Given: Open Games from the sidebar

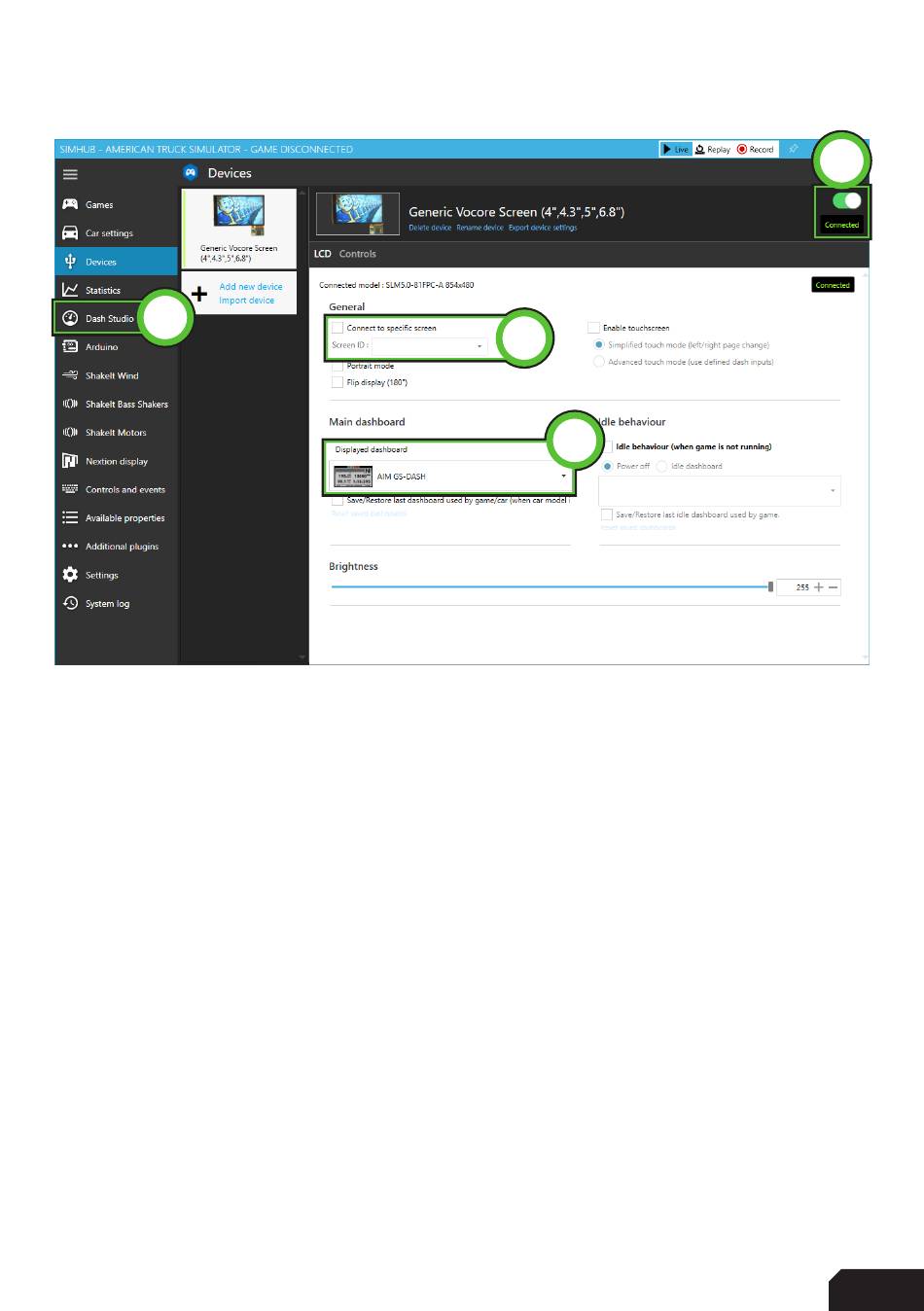Looking at the screenshot, I should click(x=117, y=204).
